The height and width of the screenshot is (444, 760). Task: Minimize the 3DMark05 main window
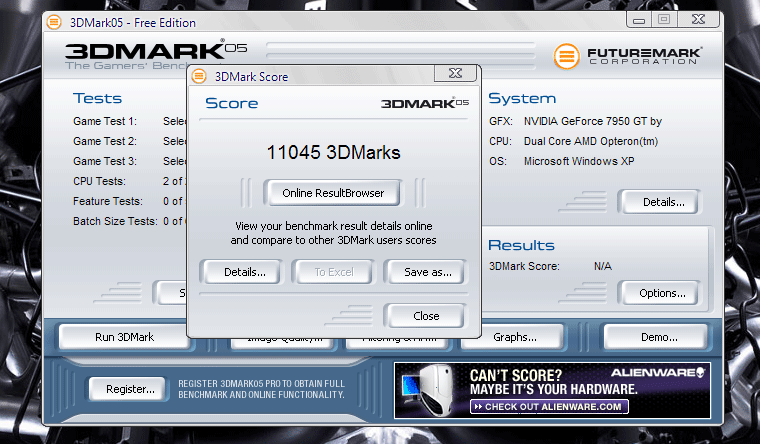point(639,20)
